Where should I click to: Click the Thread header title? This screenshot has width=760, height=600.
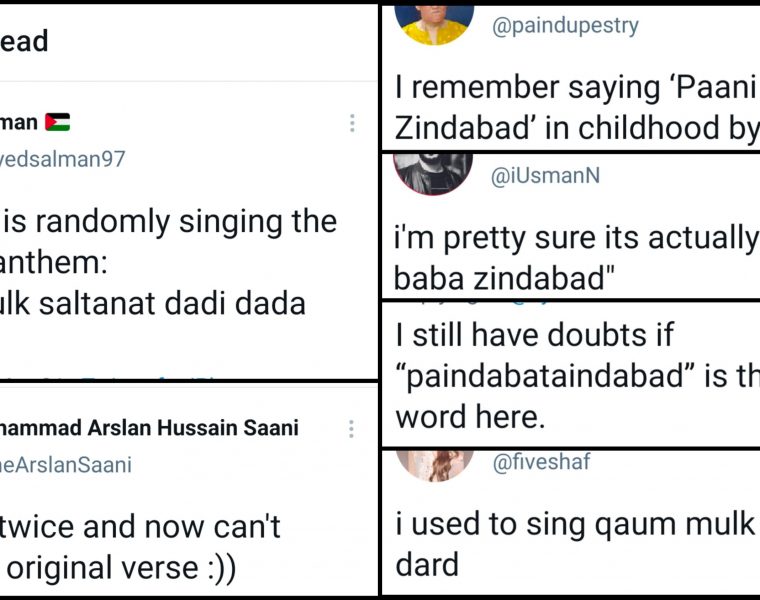click(24, 42)
